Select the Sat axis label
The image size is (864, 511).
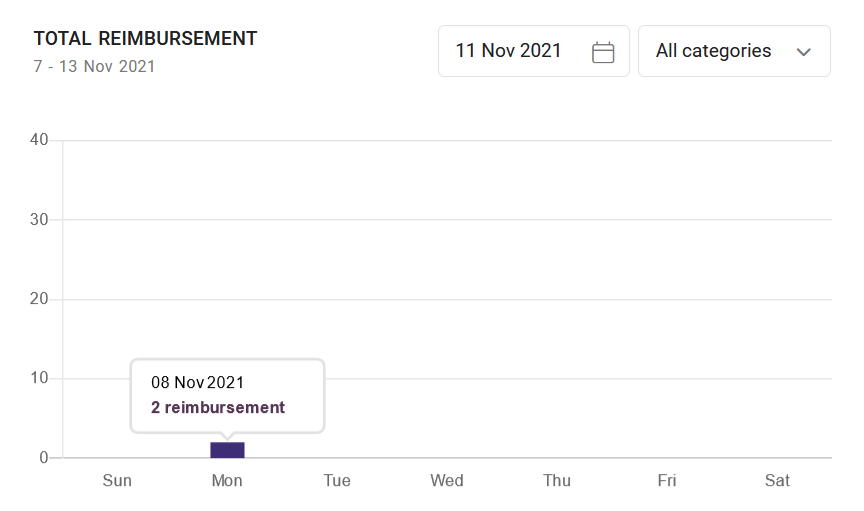point(777,481)
